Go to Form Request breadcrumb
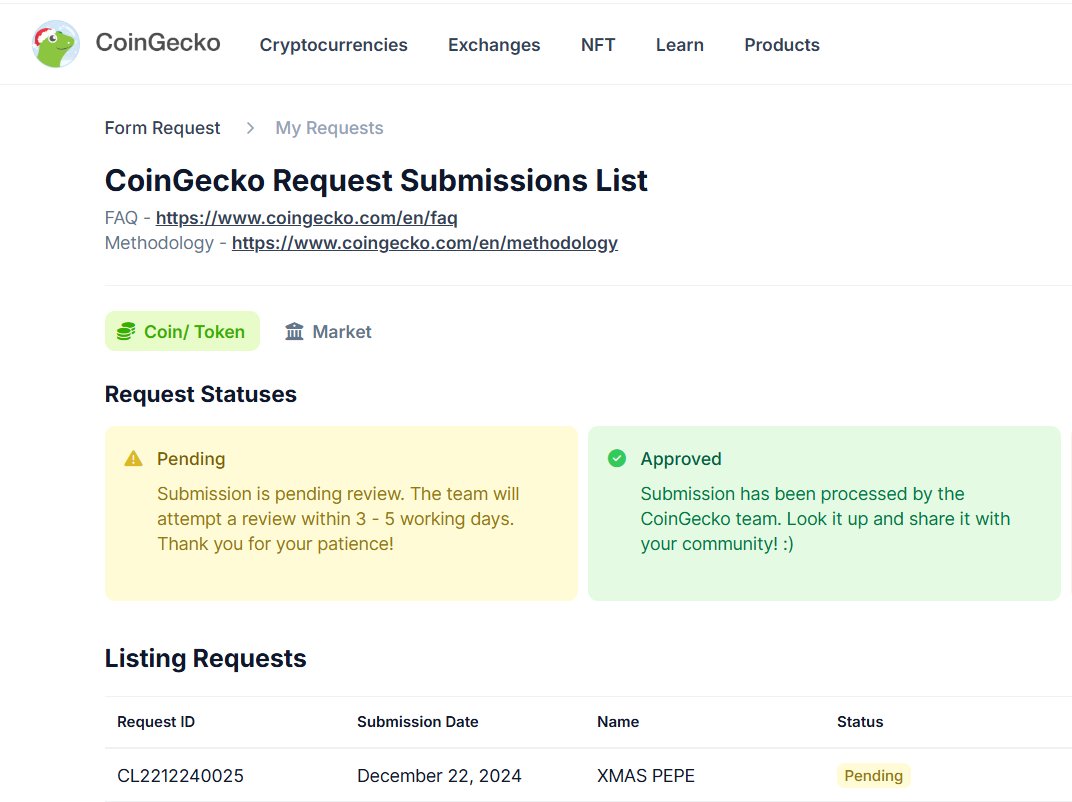 (163, 128)
